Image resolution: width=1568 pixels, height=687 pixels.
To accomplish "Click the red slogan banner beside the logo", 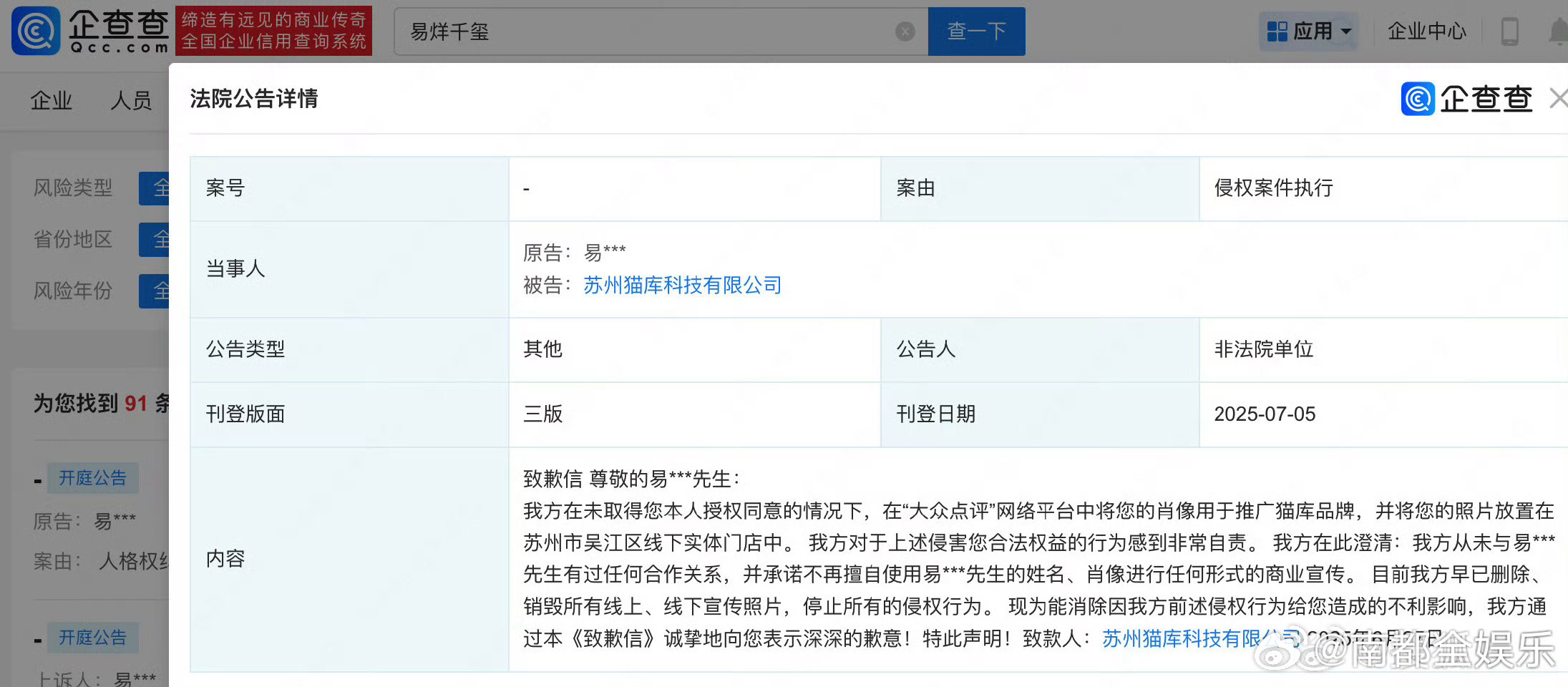I will (274, 31).
